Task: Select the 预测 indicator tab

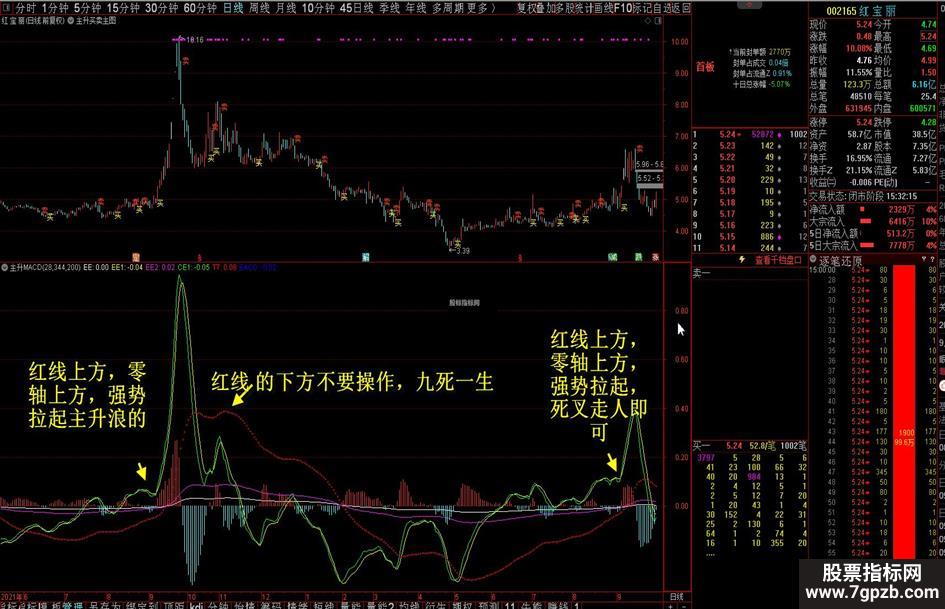Action: click(489, 605)
